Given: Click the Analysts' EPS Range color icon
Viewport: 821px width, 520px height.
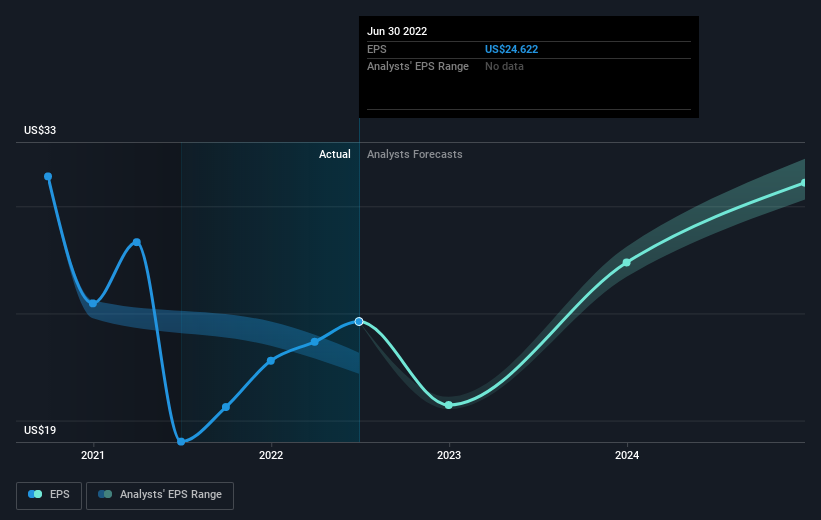Looking at the screenshot, I should pyautogui.click(x=105, y=494).
